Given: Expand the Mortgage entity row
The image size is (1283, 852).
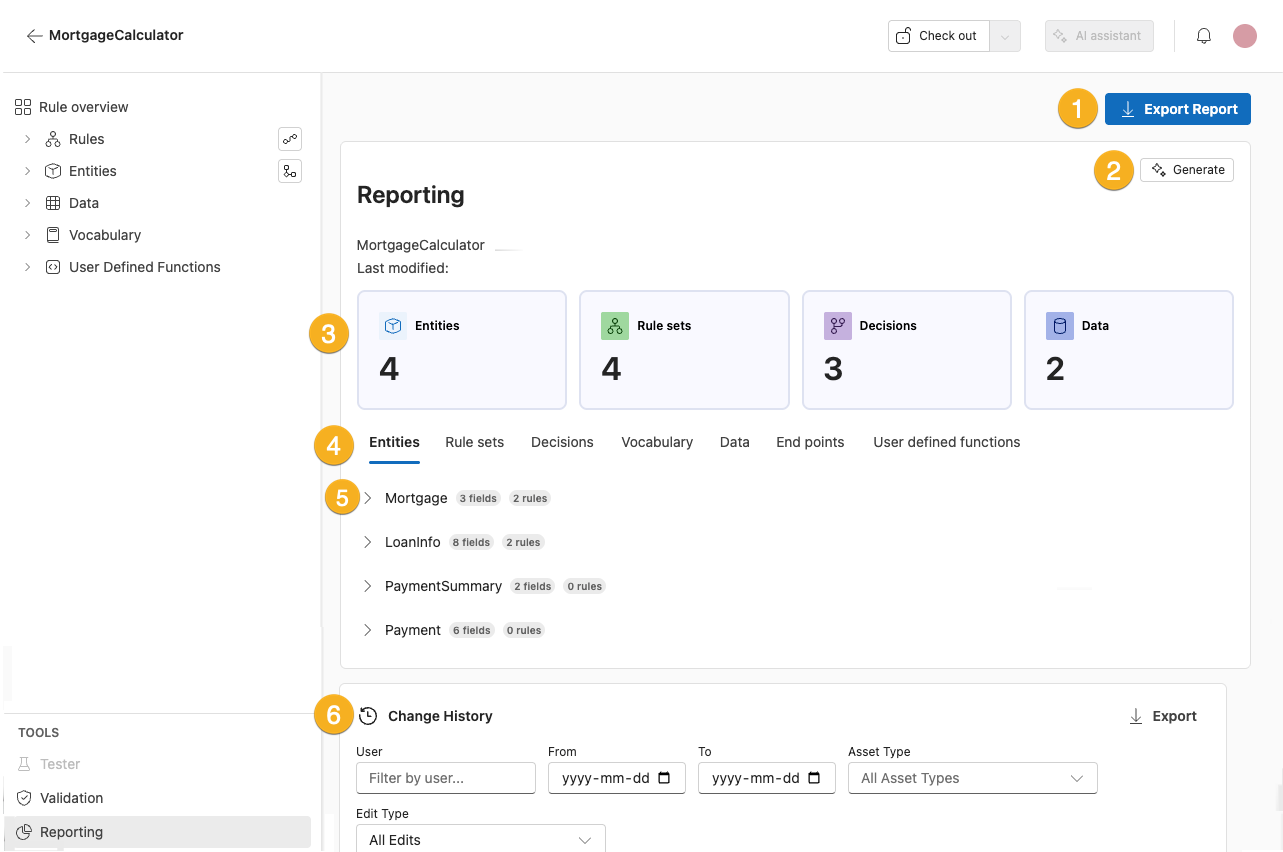Looking at the screenshot, I should pos(367,498).
